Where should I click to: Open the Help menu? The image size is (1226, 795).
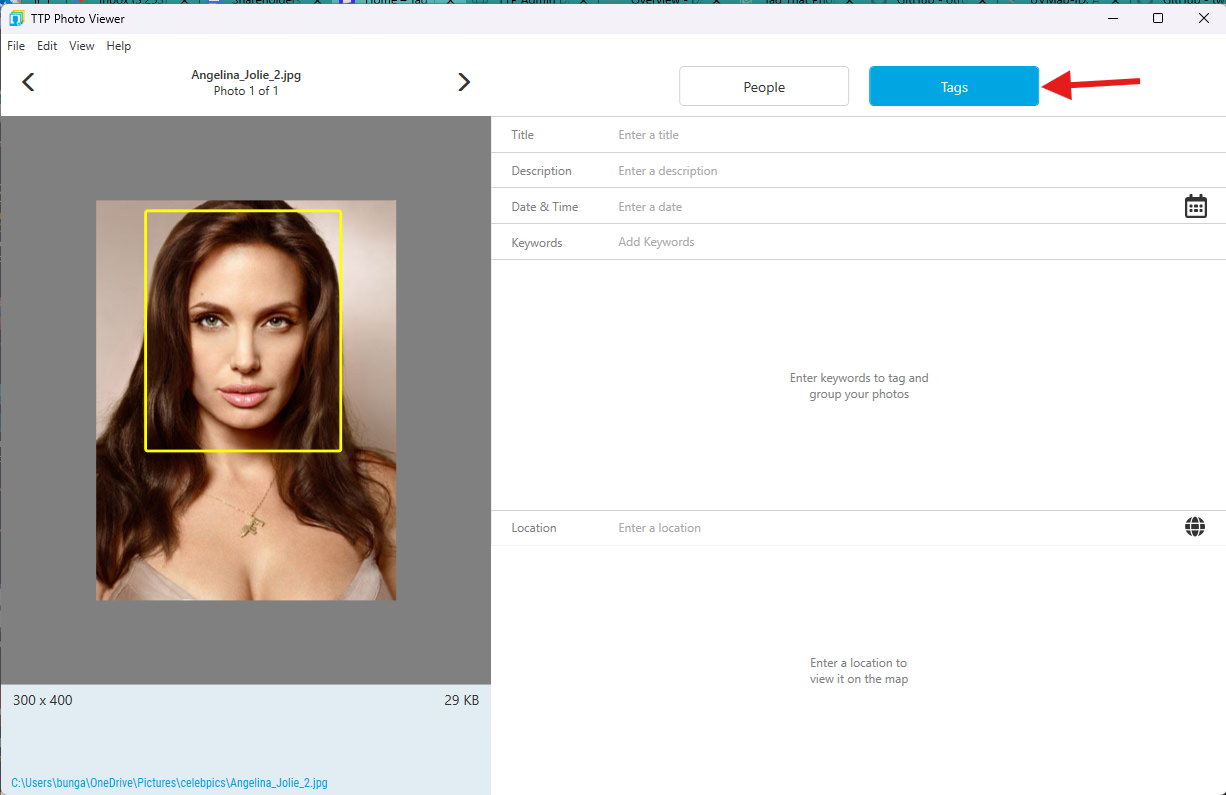point(118,46)
